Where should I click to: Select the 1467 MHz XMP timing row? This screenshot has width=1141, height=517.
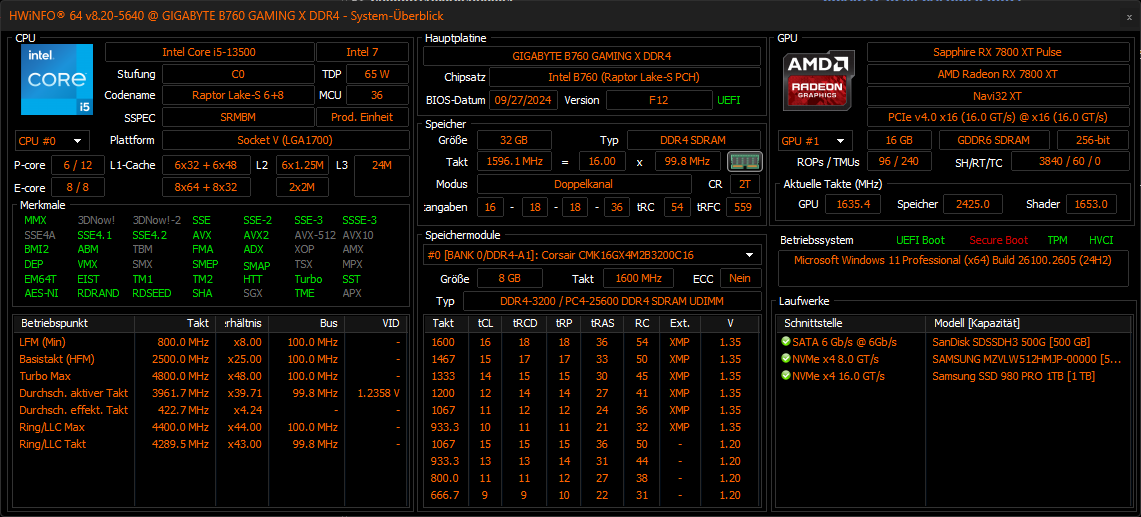tap(592, 359)
